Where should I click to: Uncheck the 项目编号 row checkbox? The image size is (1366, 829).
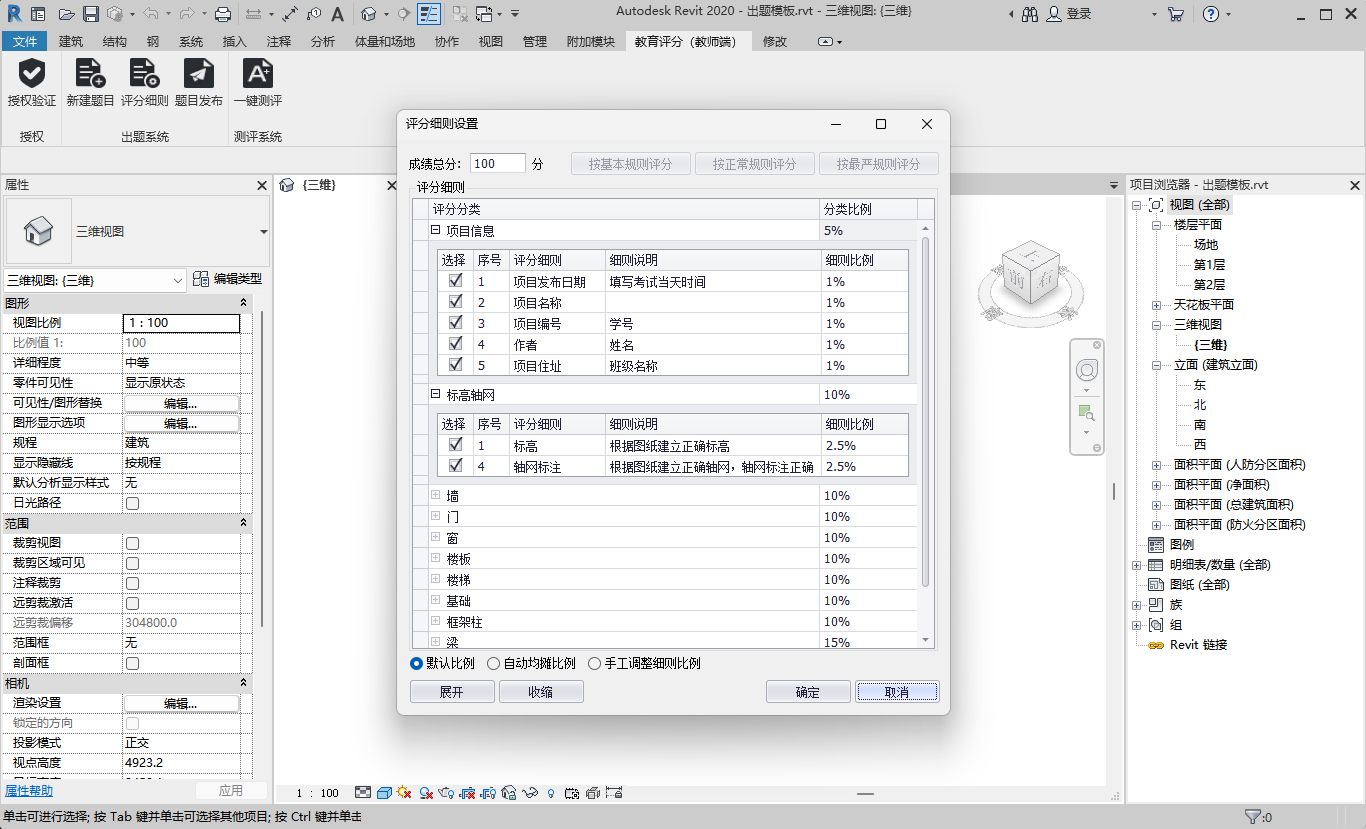pyautogui.click(x=455, y=323)
